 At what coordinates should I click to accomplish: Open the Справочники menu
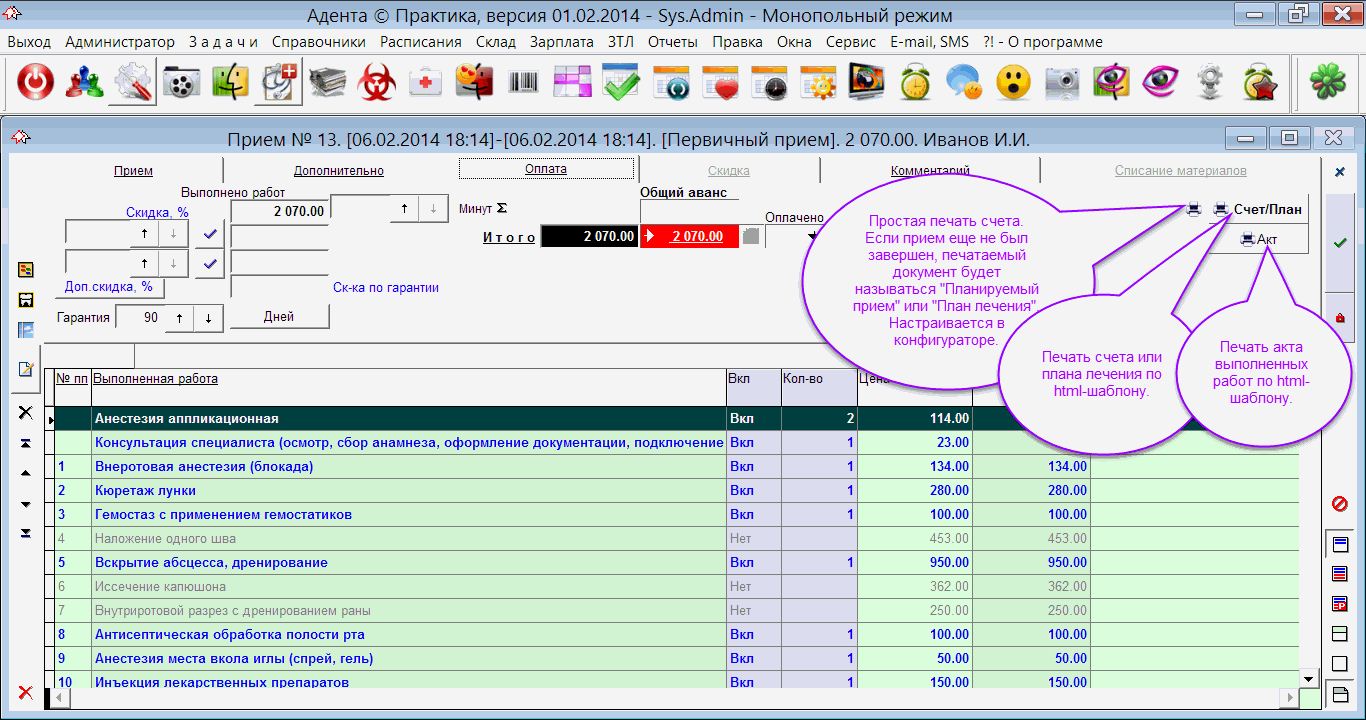pos(318,42)
